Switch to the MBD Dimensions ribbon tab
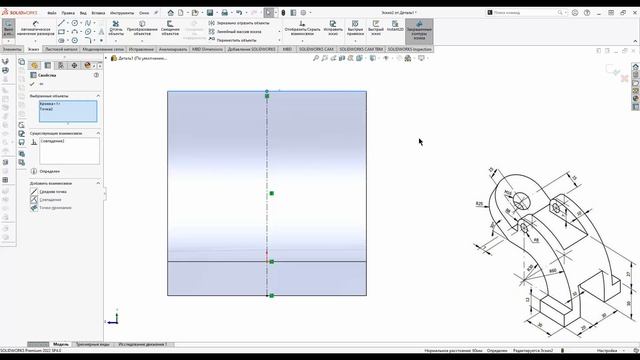This screenshot has width=640, height=360. [207, 49]
